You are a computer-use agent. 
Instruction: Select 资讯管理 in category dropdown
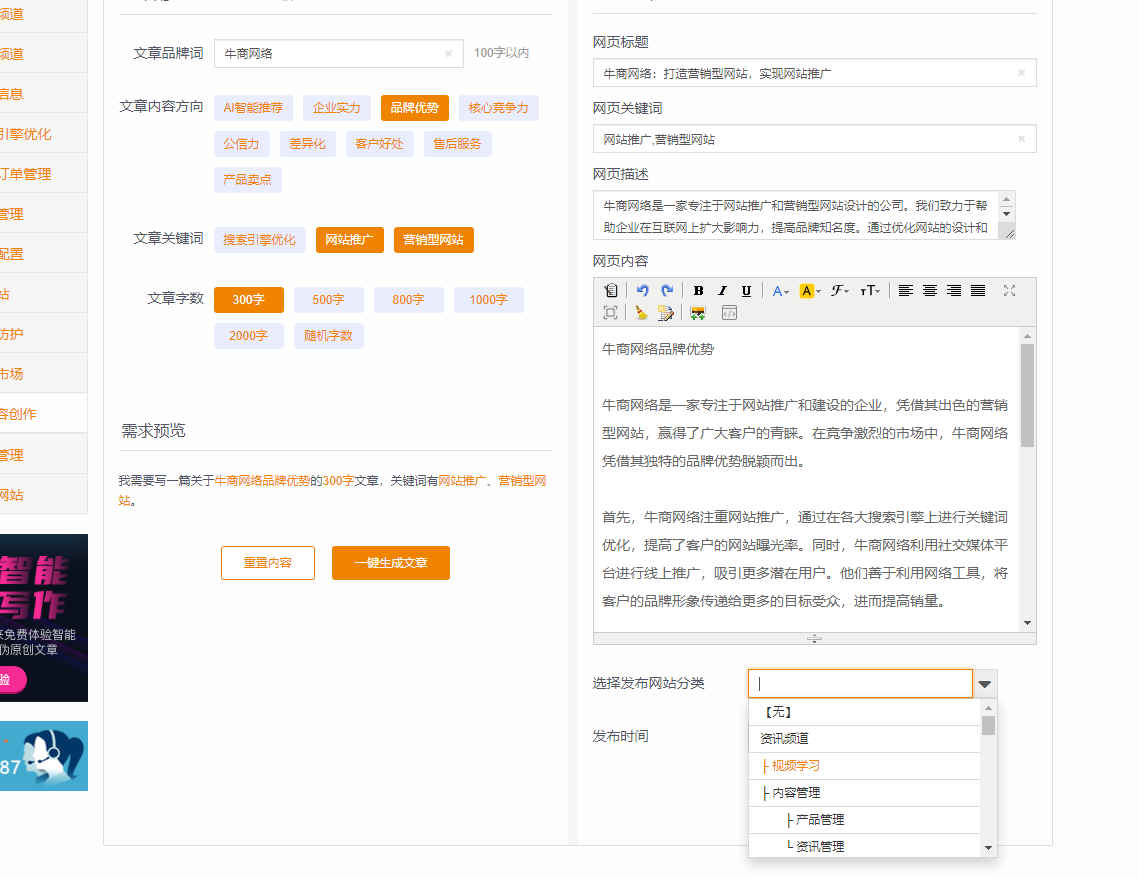pyautogui.click(x=864, y=846)
